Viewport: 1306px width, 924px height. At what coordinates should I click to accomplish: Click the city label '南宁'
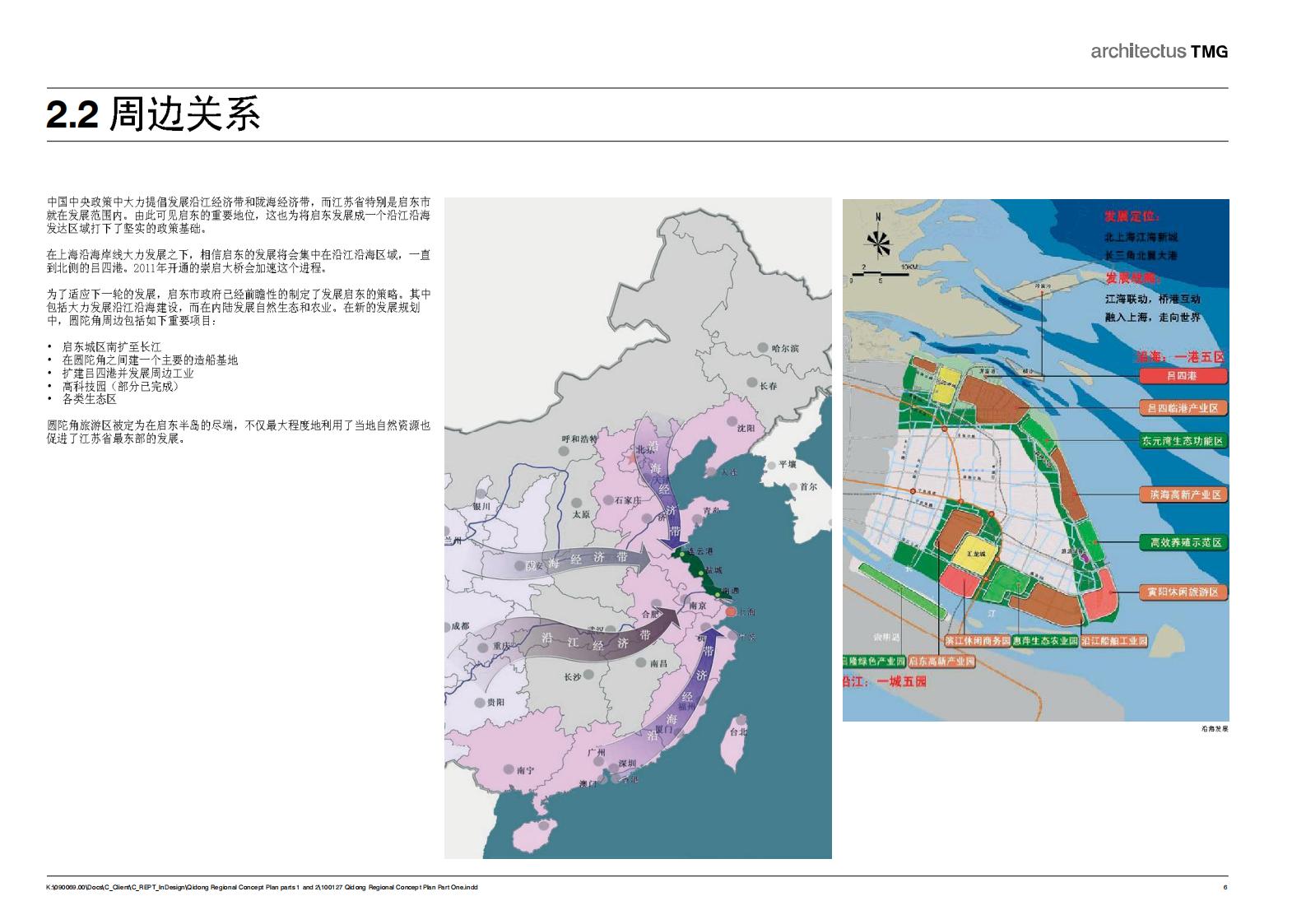click(x=525, y=771)
